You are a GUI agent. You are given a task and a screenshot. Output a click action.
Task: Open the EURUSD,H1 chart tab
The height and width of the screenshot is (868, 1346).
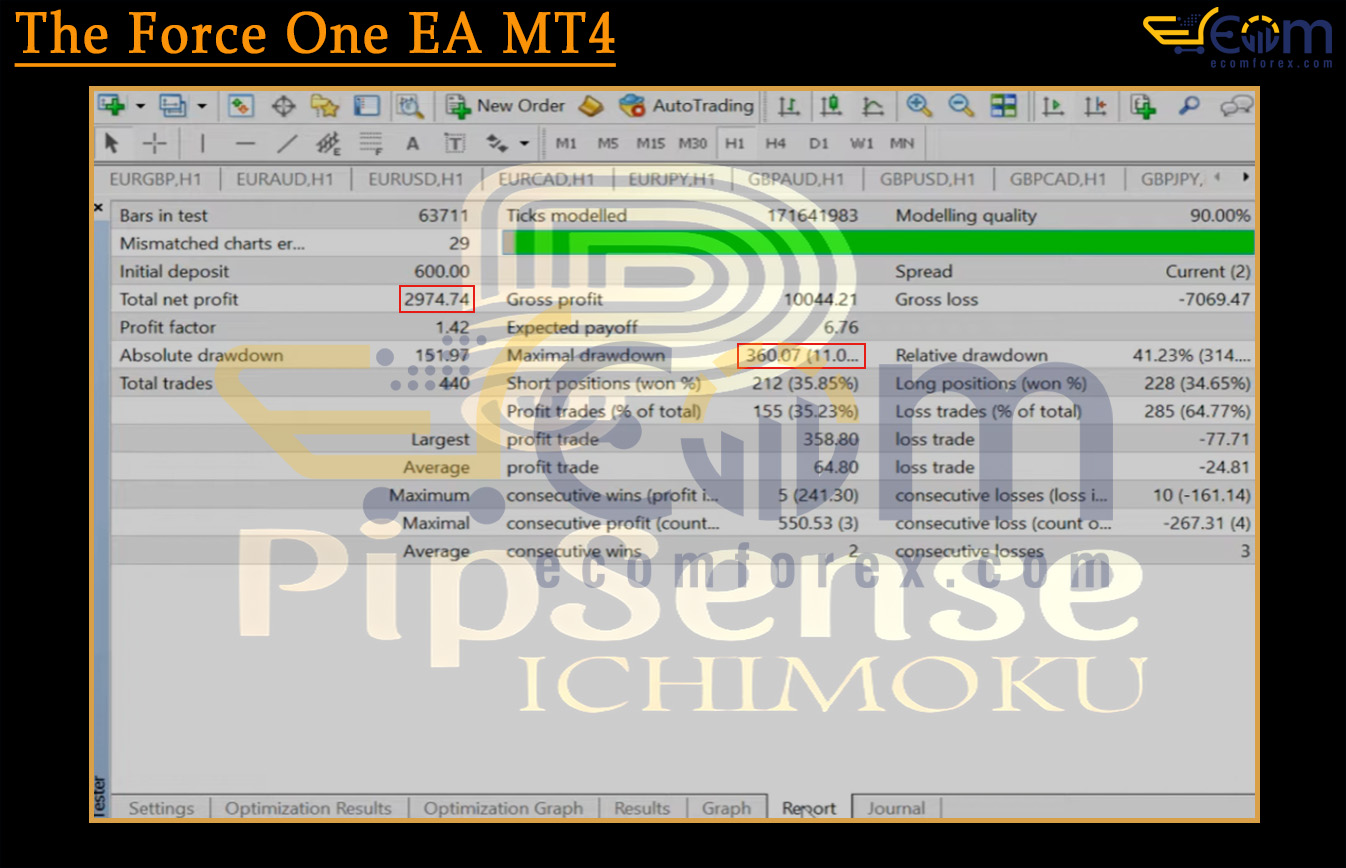point(415,179)
